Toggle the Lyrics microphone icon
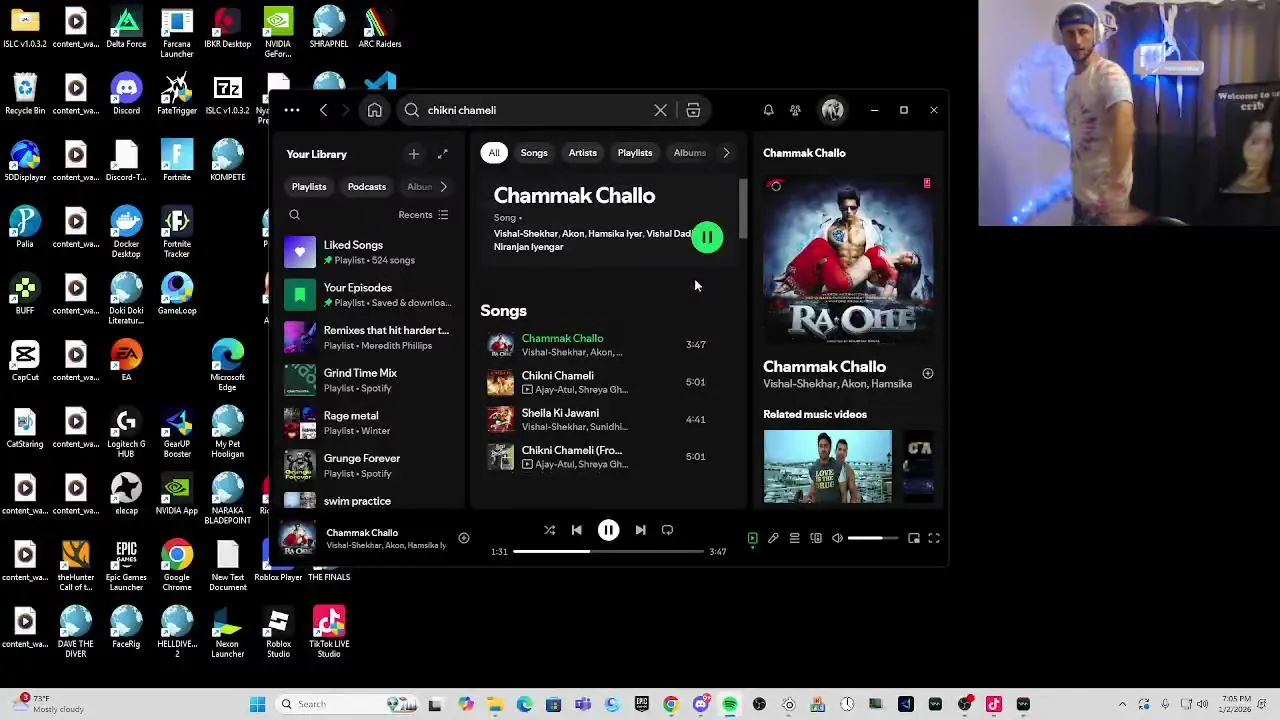 (x=773, y=538)
